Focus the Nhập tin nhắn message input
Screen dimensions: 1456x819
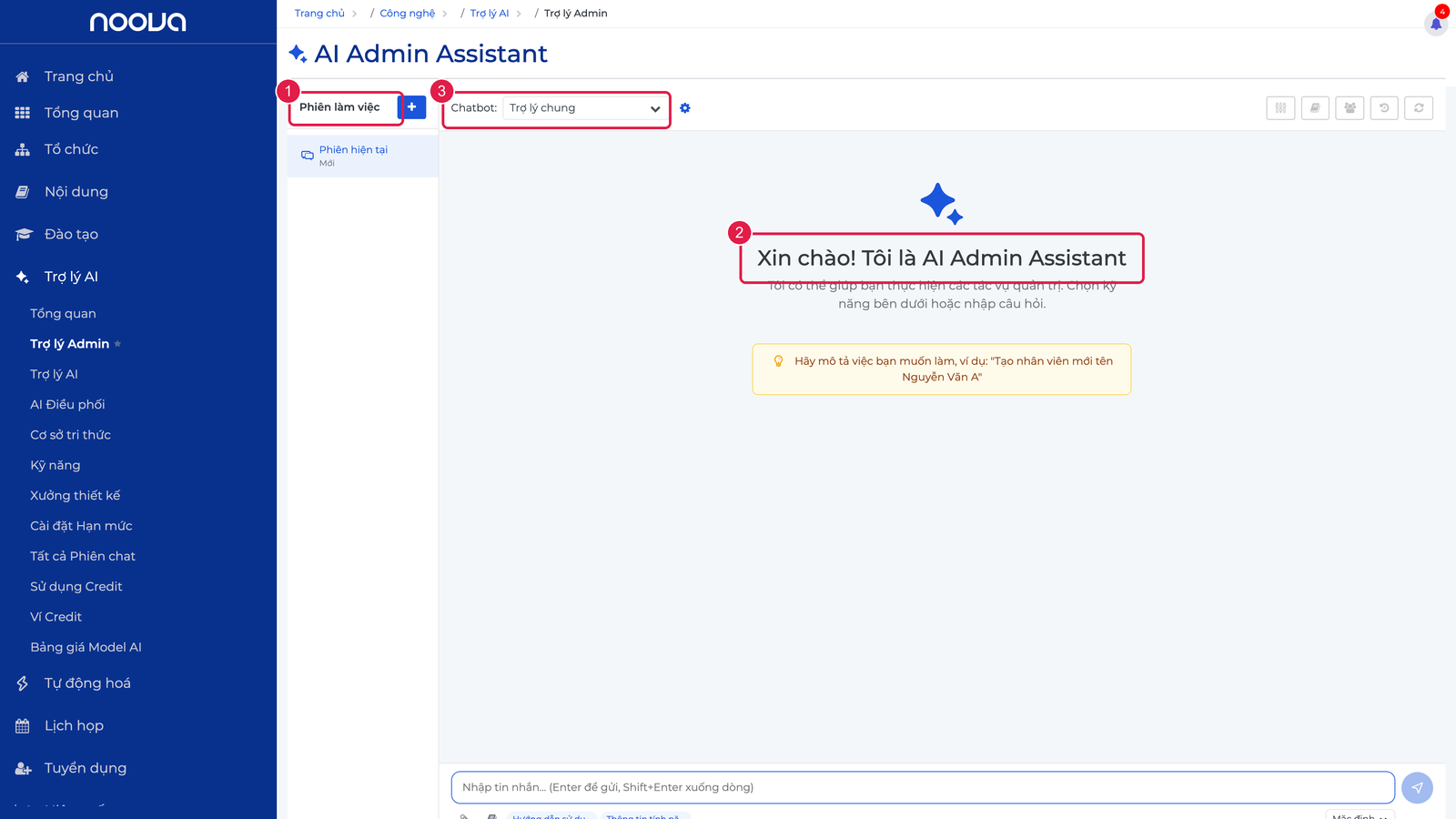pos(923,788)
